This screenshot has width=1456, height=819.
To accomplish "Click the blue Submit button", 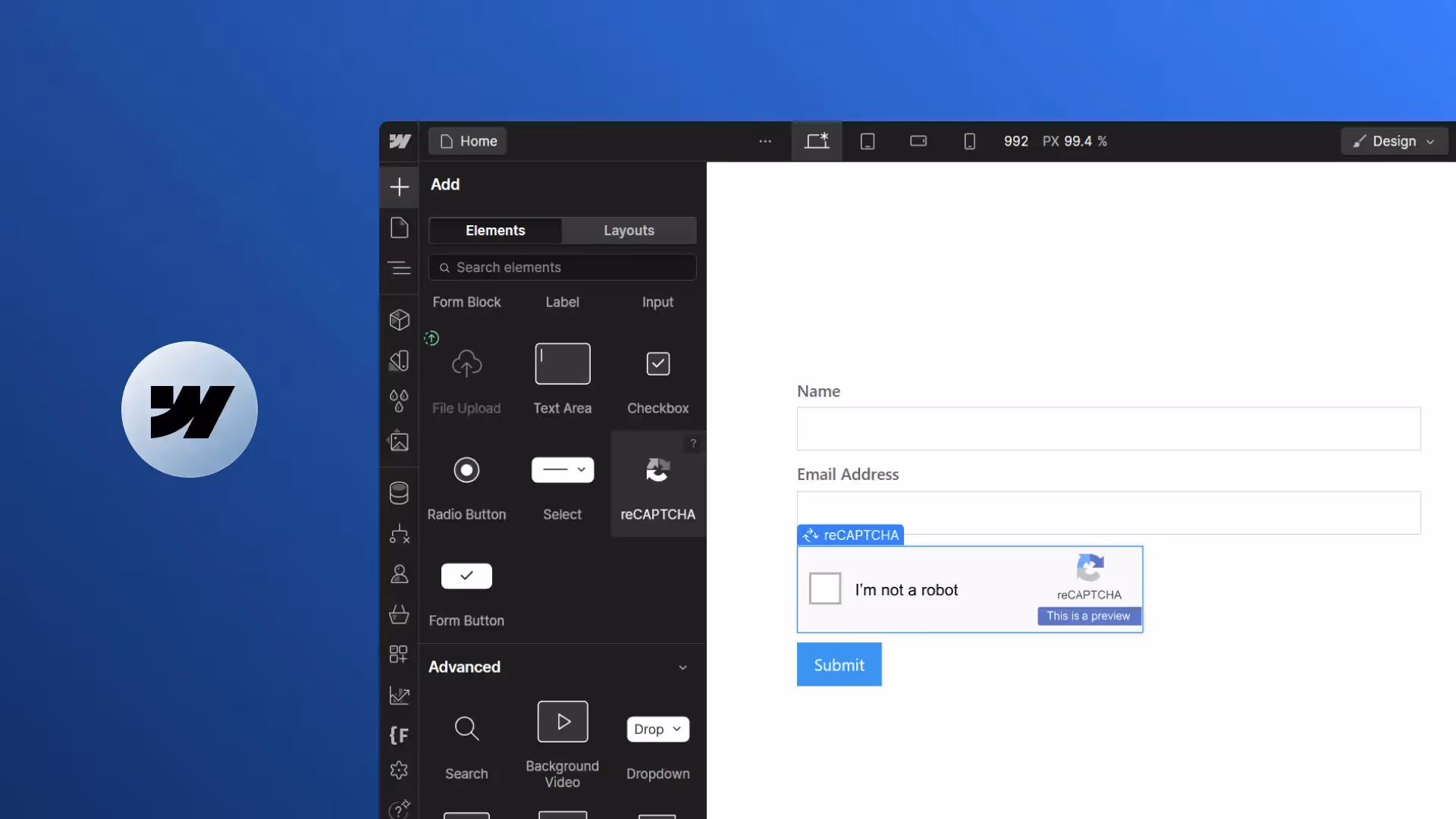I will click(x=839, y=665).
